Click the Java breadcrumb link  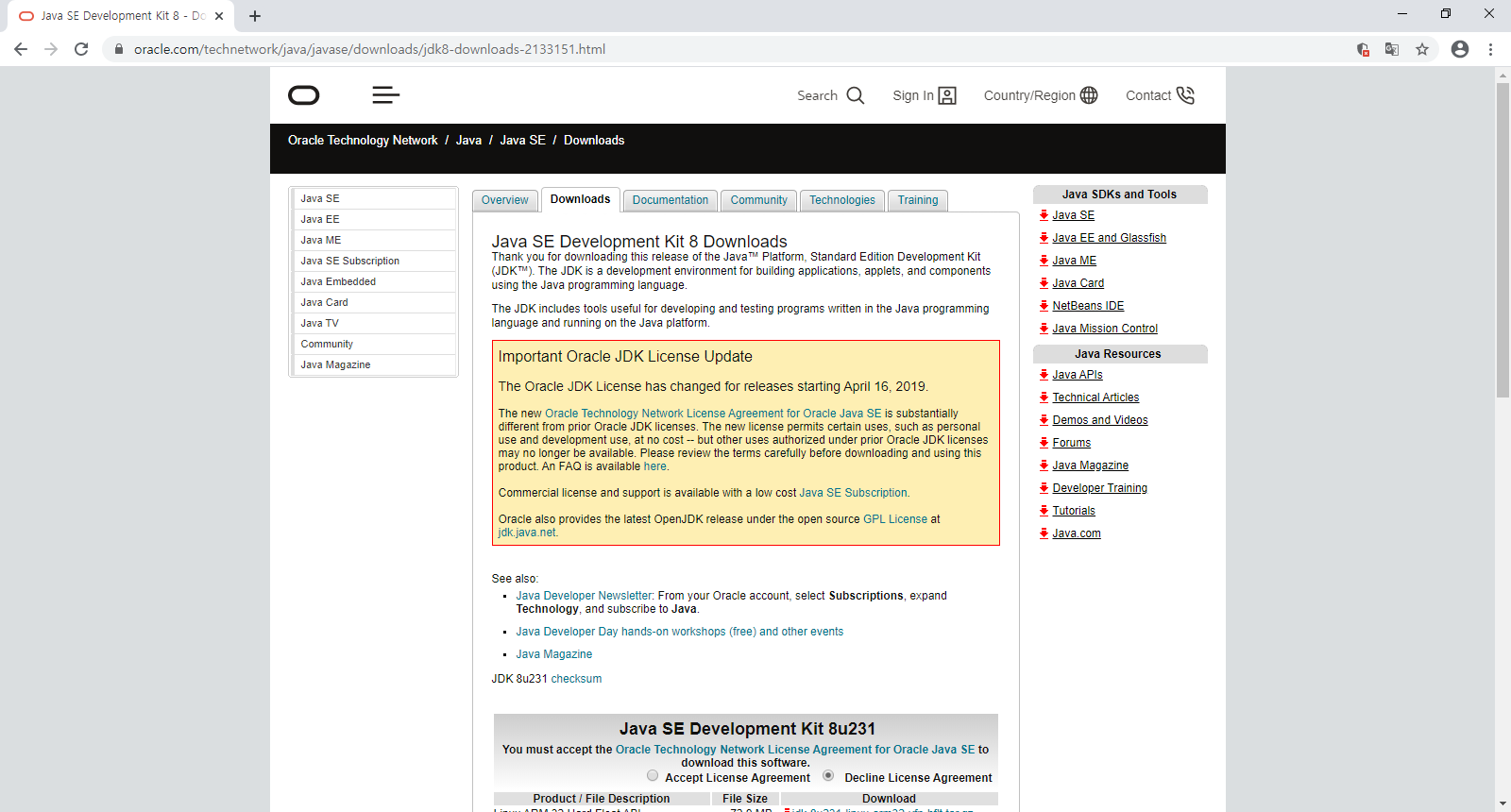(x=468, y=140)
